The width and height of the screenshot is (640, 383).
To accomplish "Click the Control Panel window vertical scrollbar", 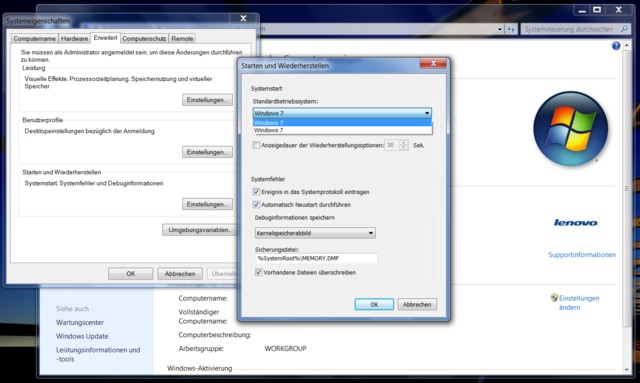I will point(627,188).
